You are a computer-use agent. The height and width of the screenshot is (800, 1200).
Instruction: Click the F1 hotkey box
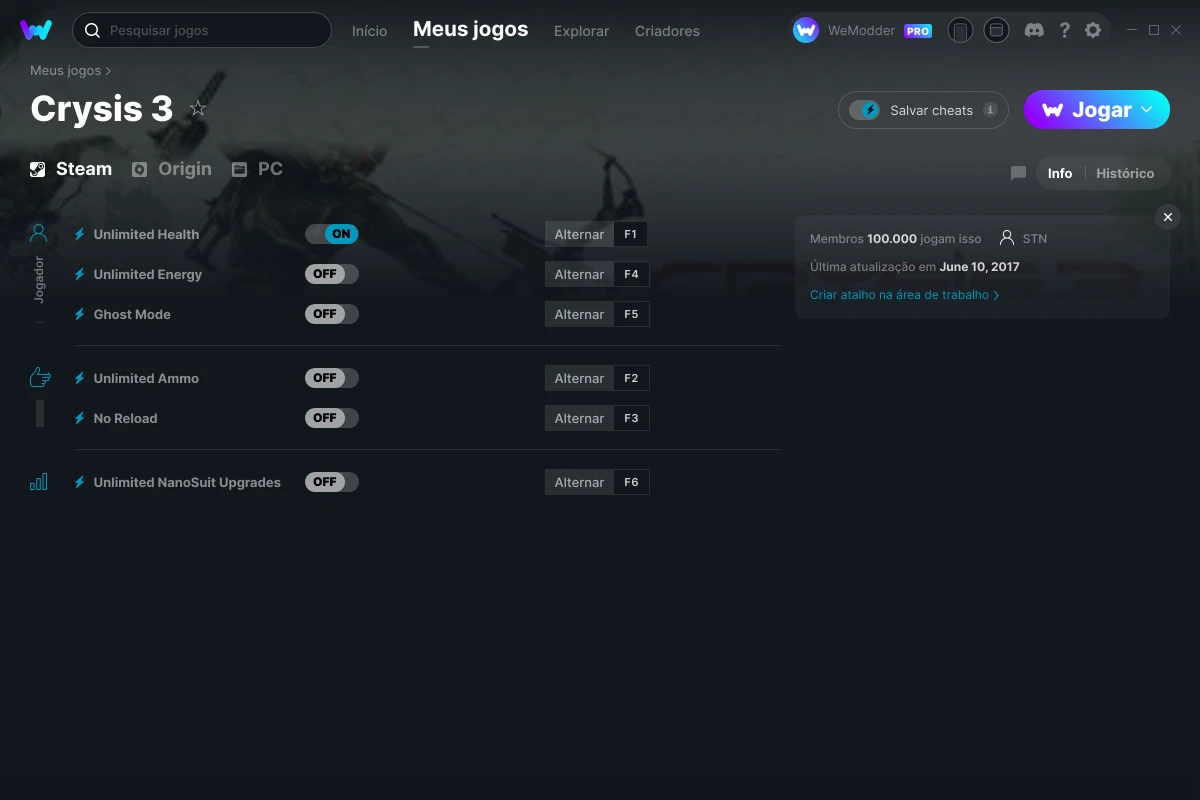[x=631, y=234]
